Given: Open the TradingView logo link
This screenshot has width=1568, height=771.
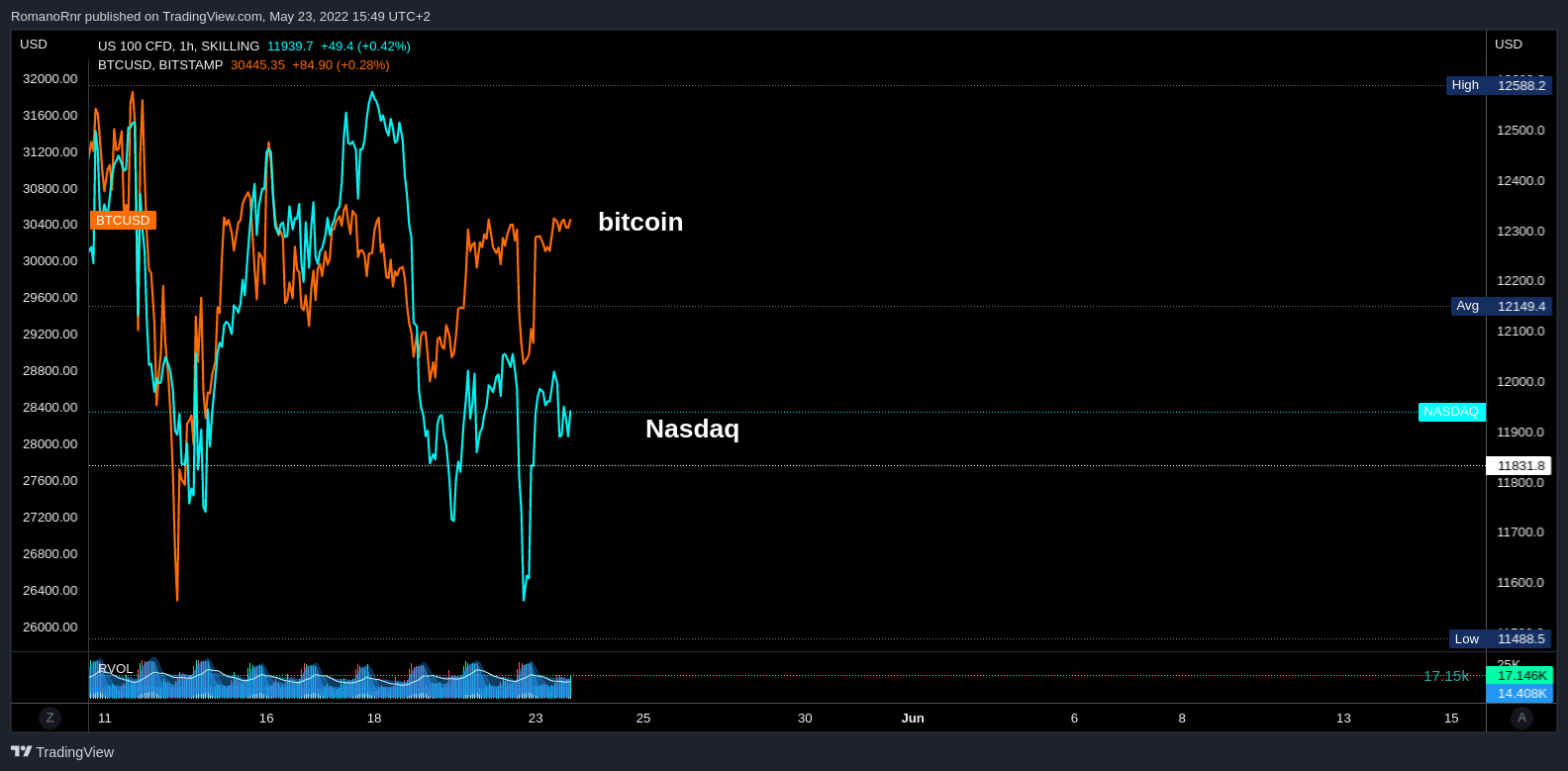Looking at the screenshot, I should click(62, 752).
